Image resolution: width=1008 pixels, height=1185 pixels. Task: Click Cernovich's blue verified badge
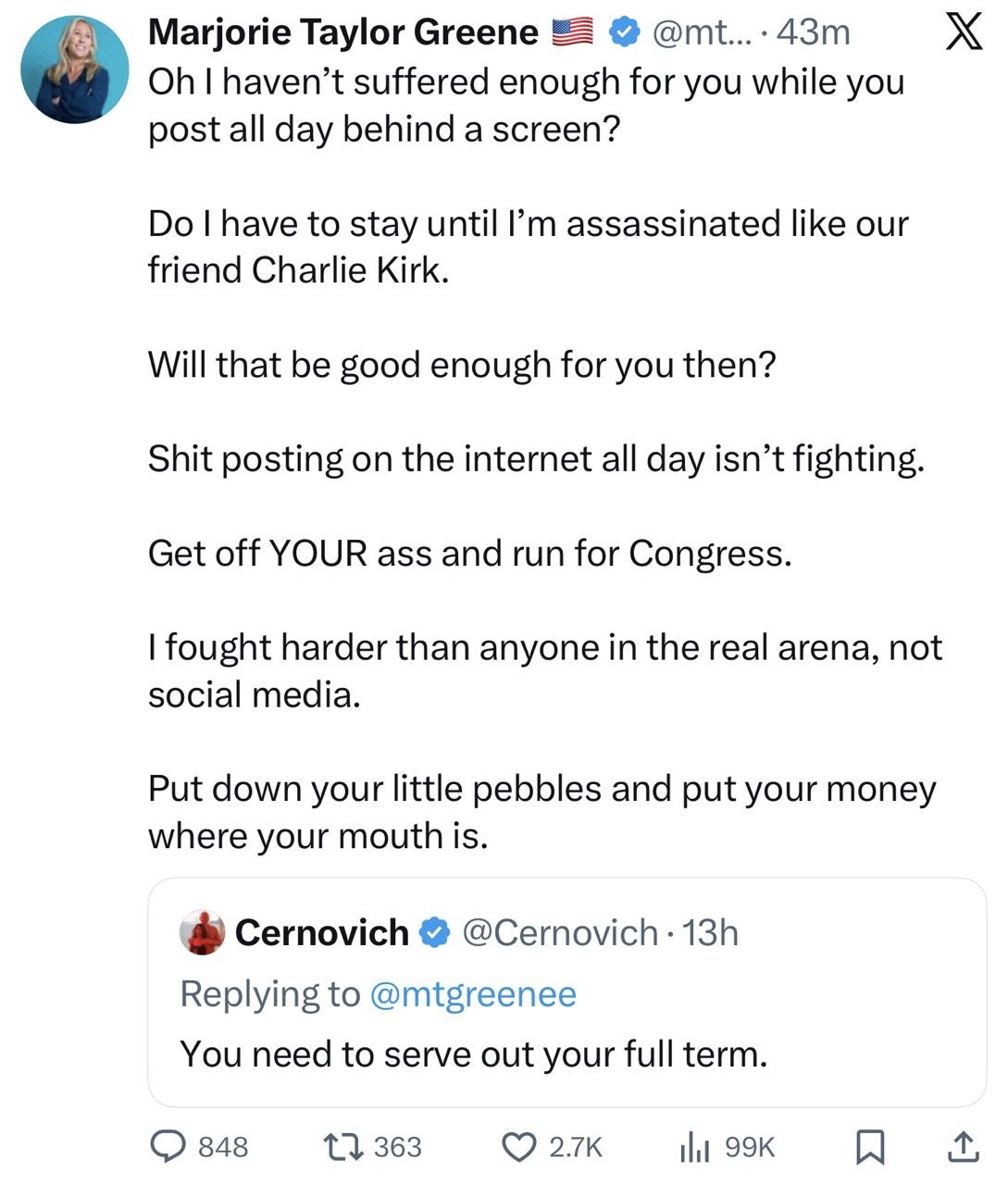[433, 932]
